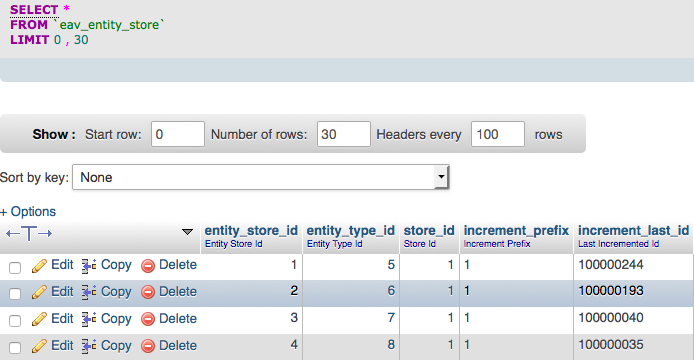Click the SELECT keyword in the query

tap(34, 10)
